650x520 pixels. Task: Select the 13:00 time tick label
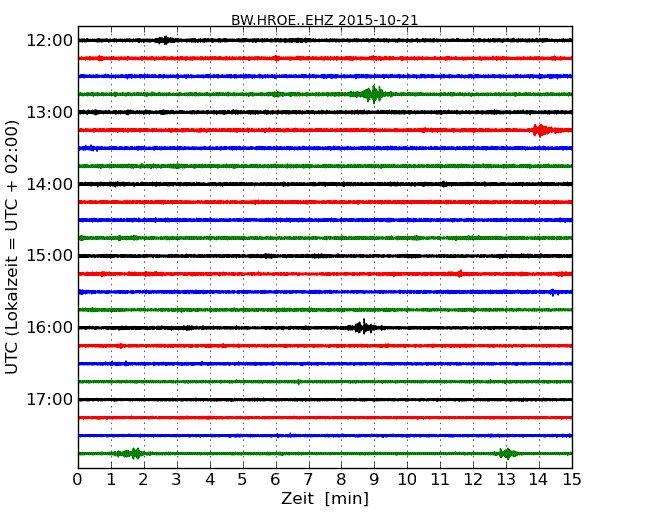click(x=49, y=112)
